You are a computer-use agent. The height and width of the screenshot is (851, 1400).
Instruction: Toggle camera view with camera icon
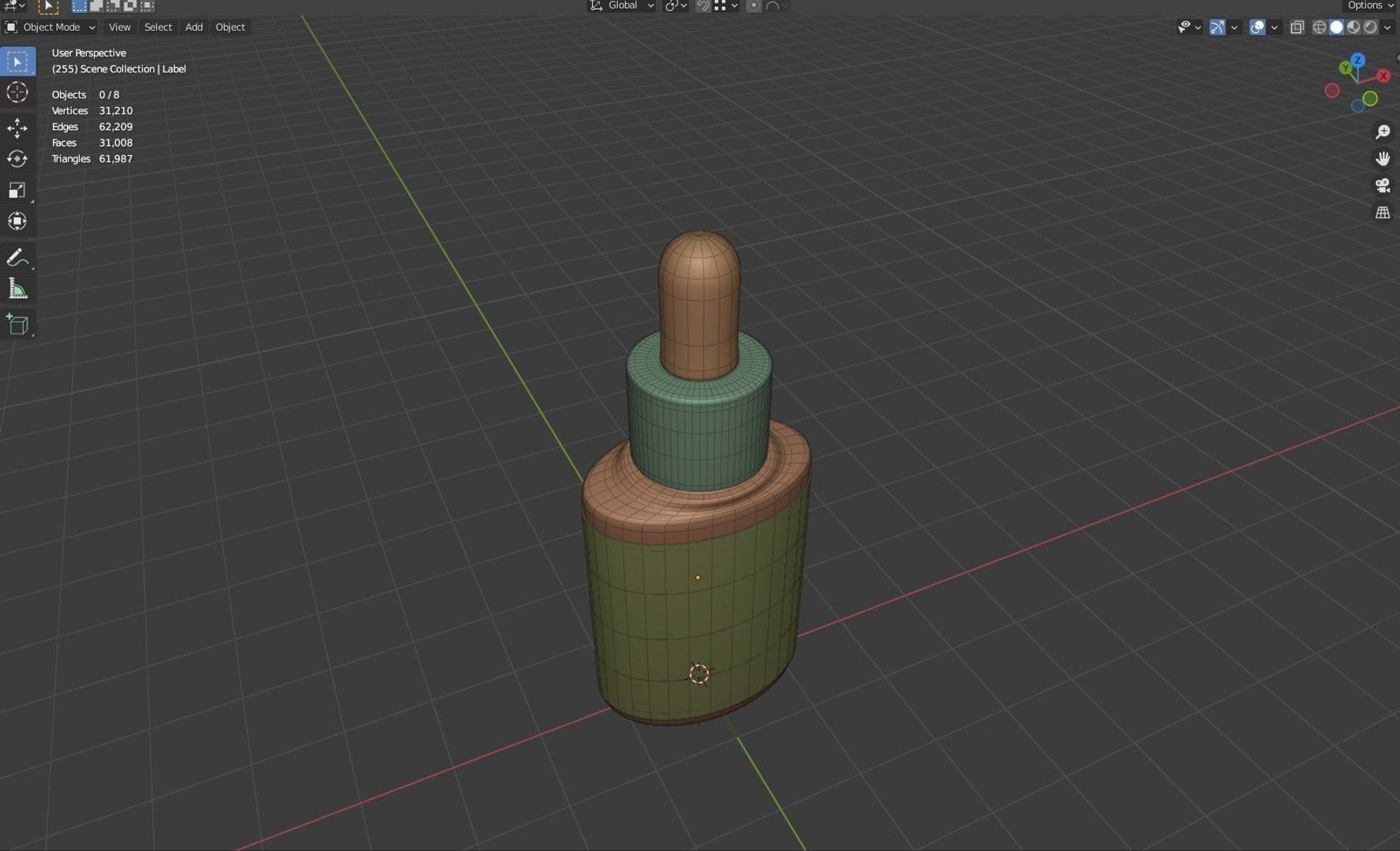pyautogui.click(x=1383, y=185)
